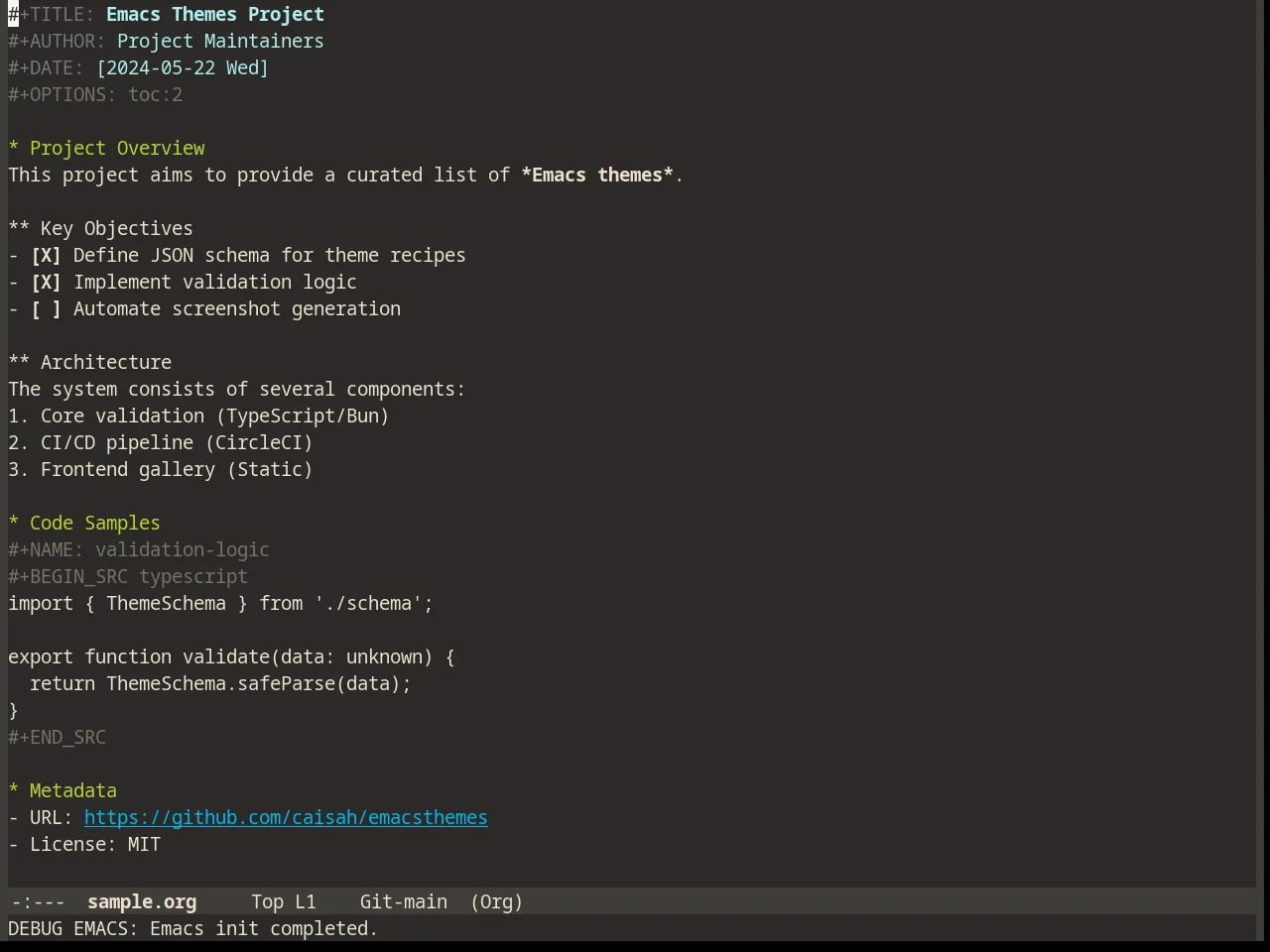Click the 'Key Objectives' heading text
The width and height of the screenshot is (1270, 952).
click(x=117, y=228)
